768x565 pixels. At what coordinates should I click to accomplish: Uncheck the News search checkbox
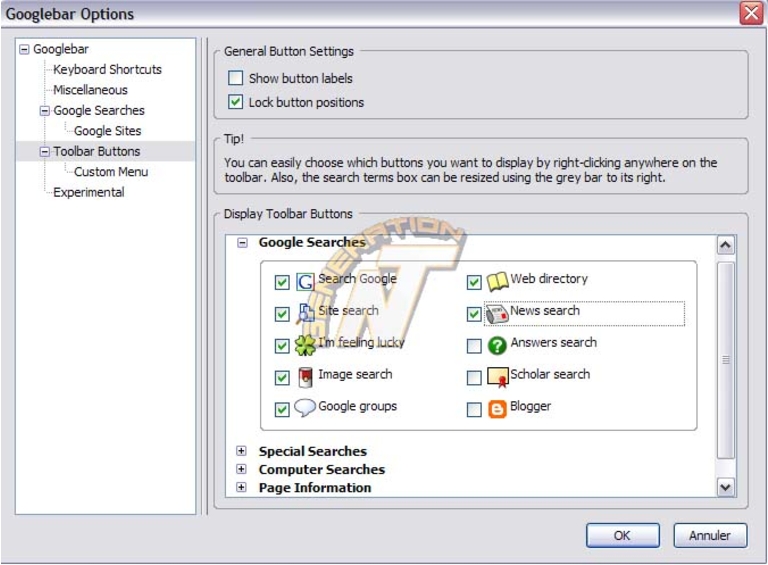(474, 314)
